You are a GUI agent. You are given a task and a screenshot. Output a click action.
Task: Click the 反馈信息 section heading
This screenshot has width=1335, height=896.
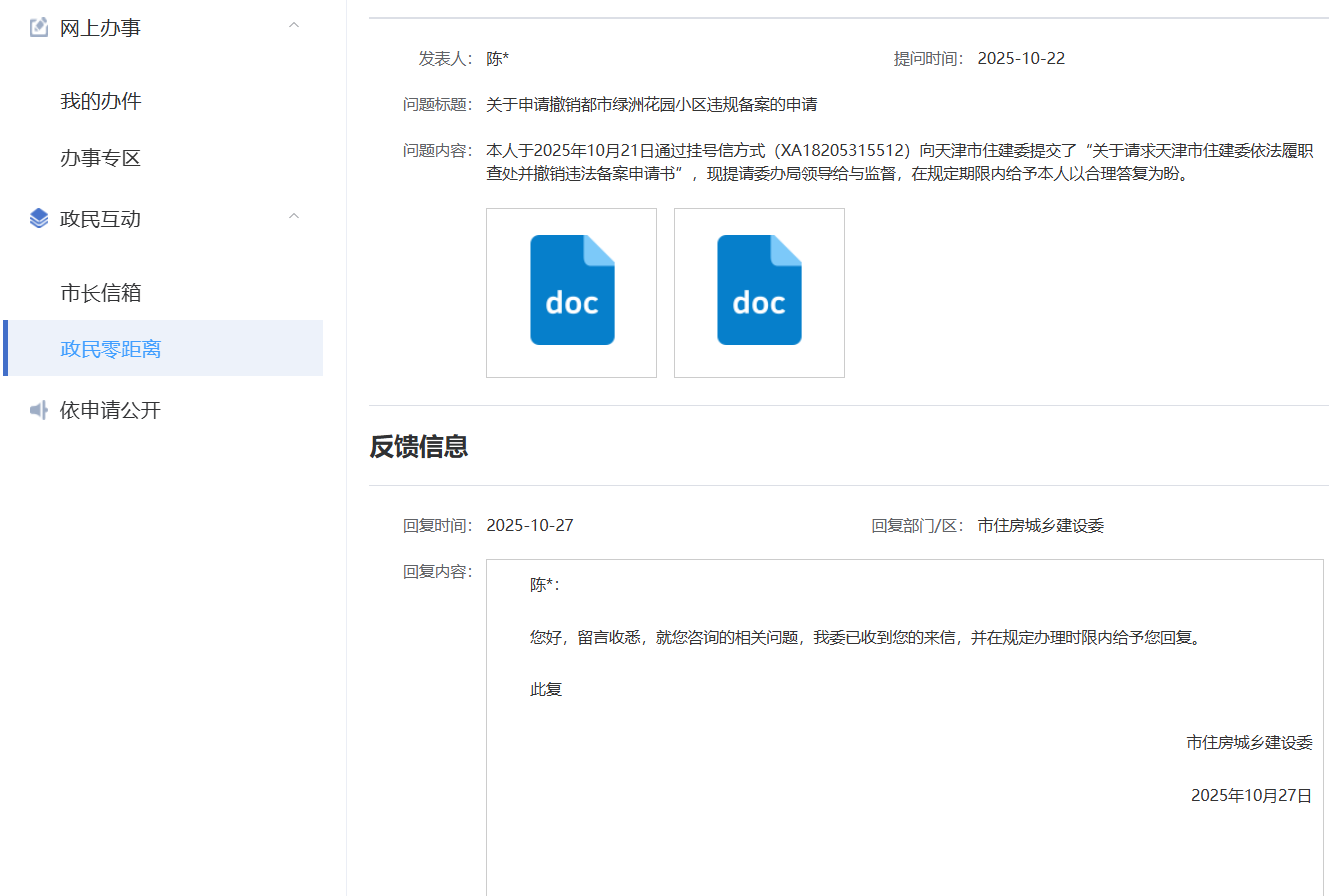point(419,447)
